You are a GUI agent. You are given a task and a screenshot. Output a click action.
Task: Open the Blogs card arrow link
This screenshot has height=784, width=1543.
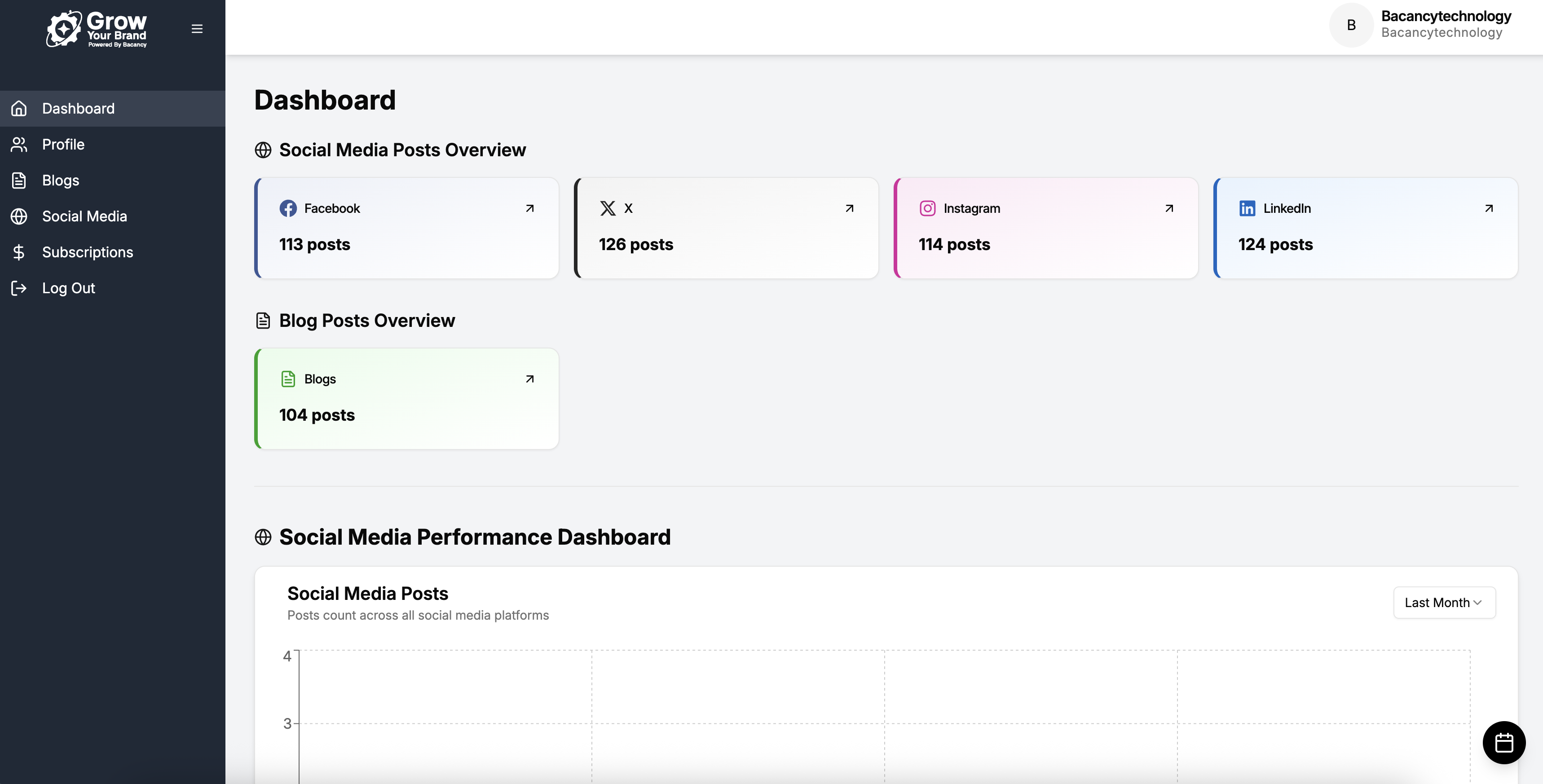[529, 379]
